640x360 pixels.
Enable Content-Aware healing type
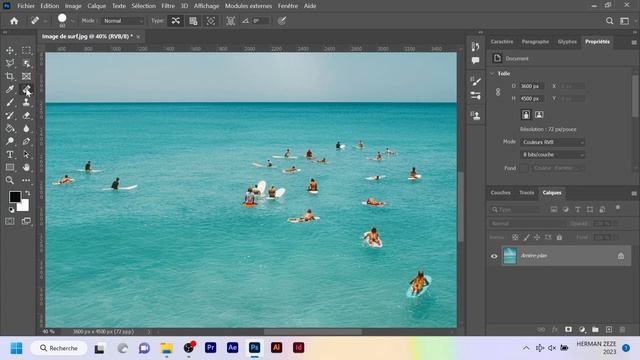click(x=176, y=21)
